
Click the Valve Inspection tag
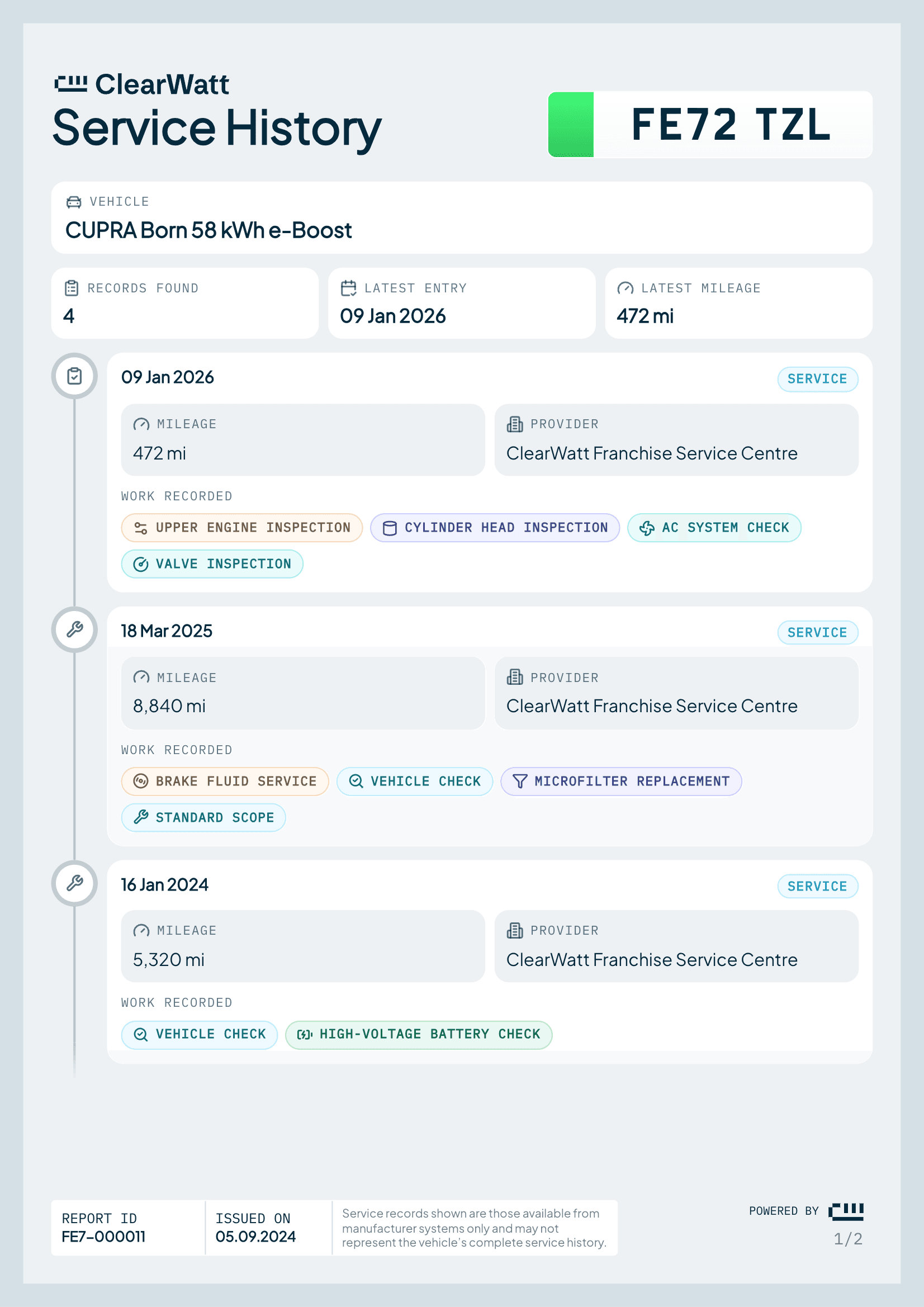[212, 564]
